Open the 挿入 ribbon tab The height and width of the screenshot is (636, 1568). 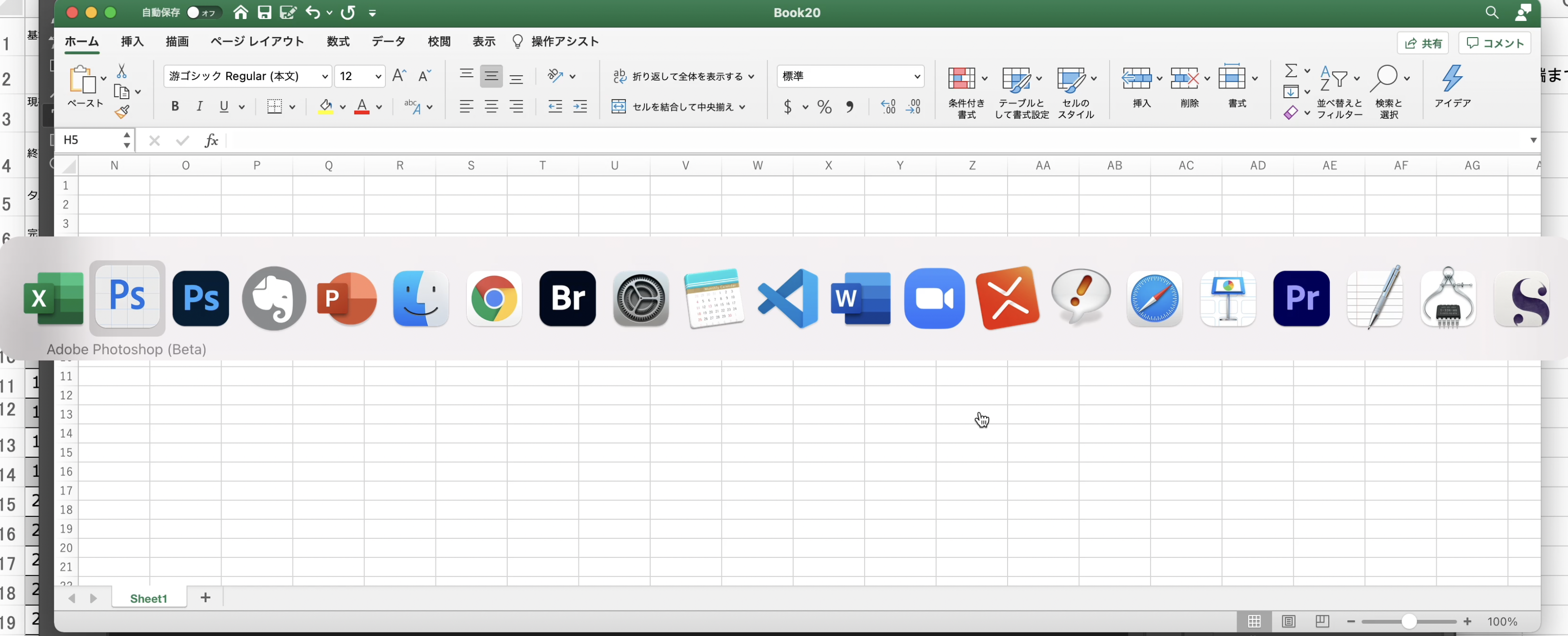click(x=132, y=42)
